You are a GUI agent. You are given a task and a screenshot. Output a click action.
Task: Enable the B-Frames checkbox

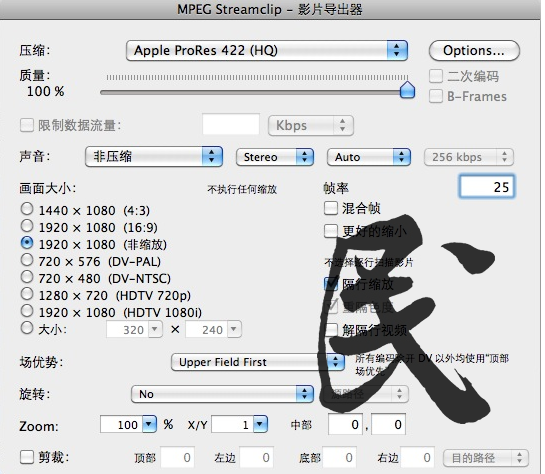(436, 96)
